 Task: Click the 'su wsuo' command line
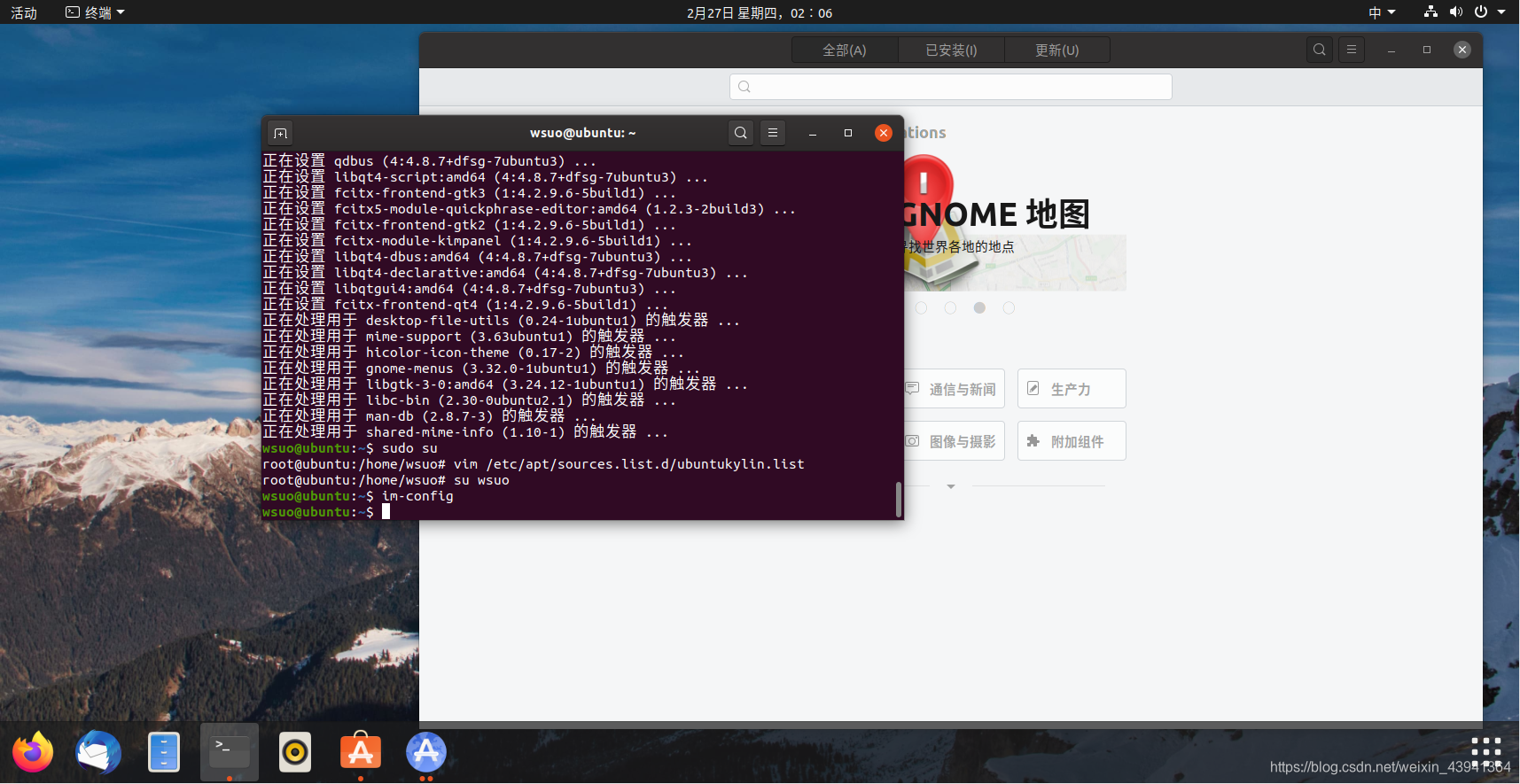pyautogui.click(x=386, y=480)
